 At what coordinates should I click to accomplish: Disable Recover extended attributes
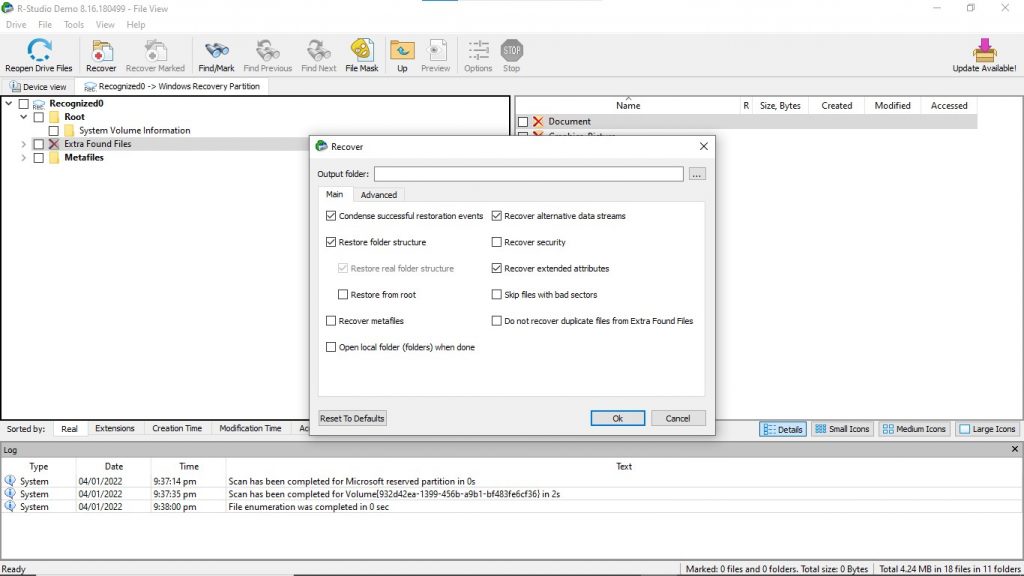point(496,268)
